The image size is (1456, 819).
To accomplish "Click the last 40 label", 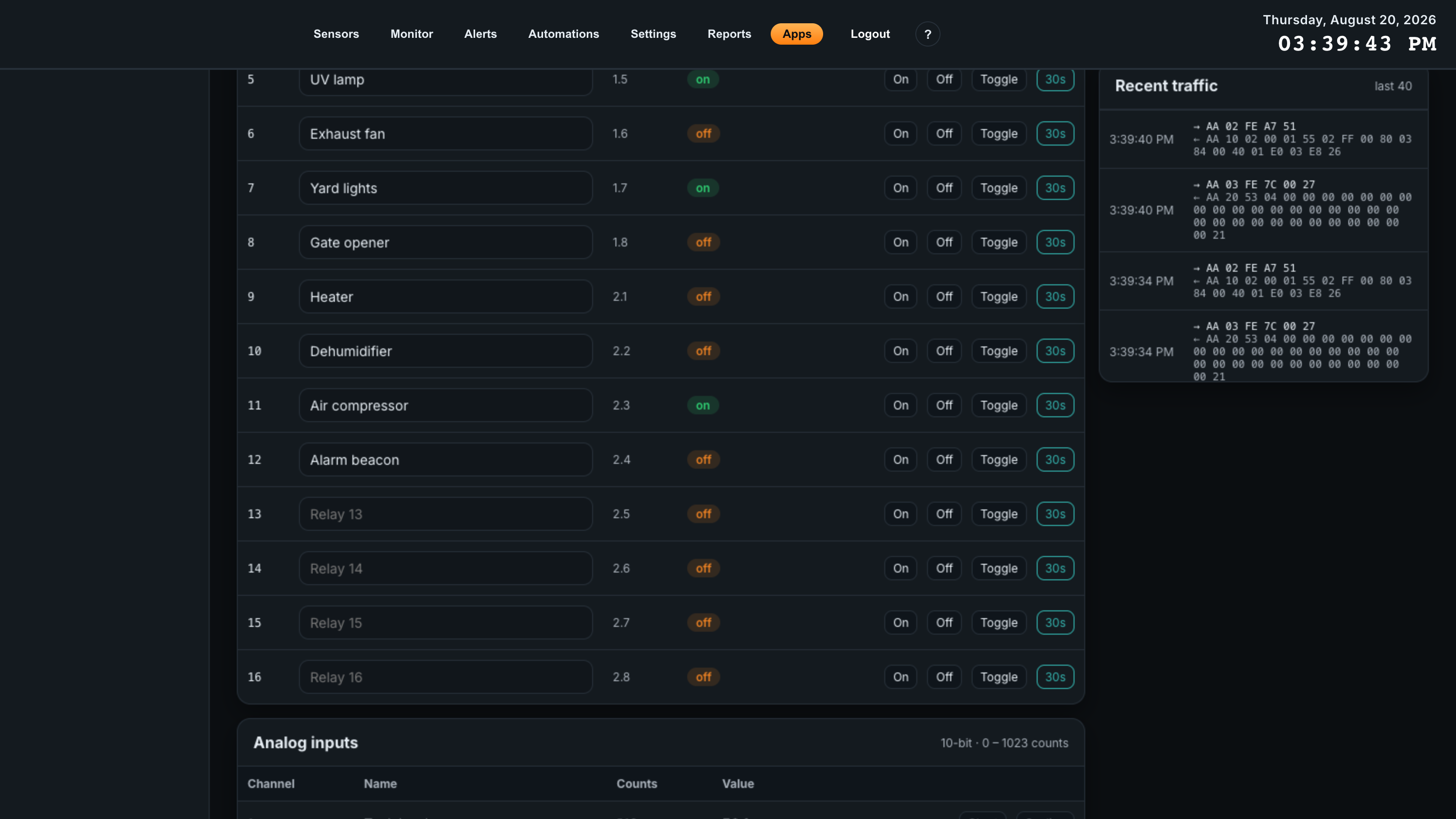I will click(1393, 86).
